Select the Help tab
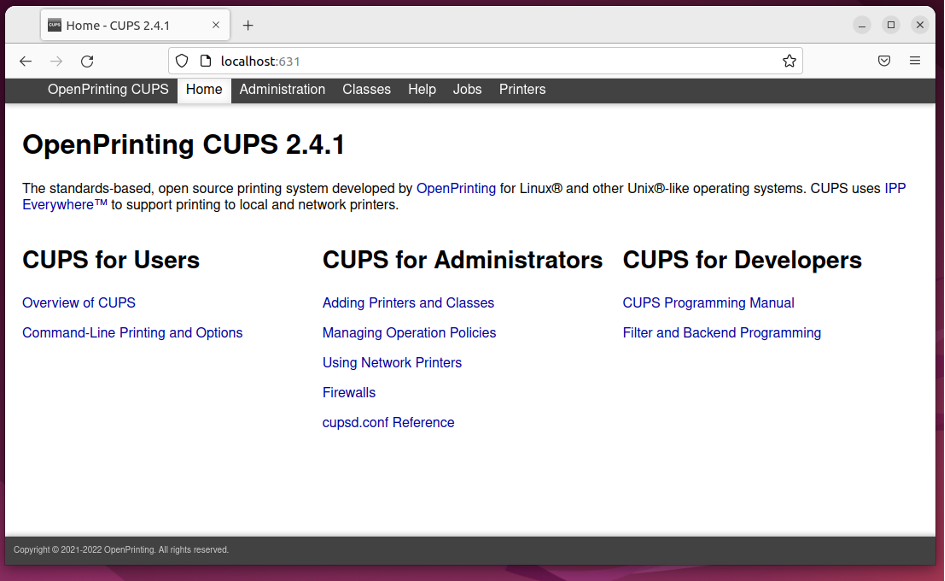945x581 pixels. coord(422,90)
